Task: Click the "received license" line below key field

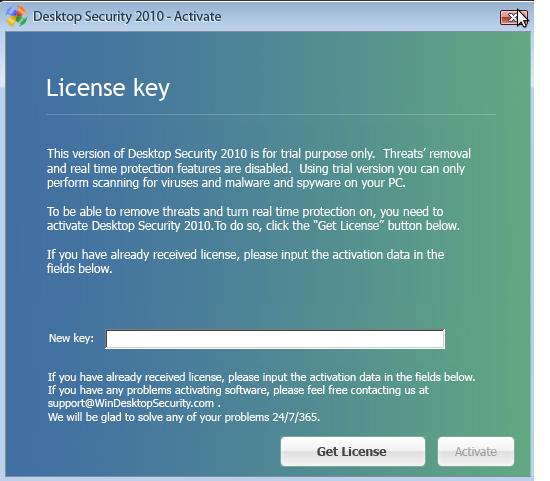Action: (261, 377)
